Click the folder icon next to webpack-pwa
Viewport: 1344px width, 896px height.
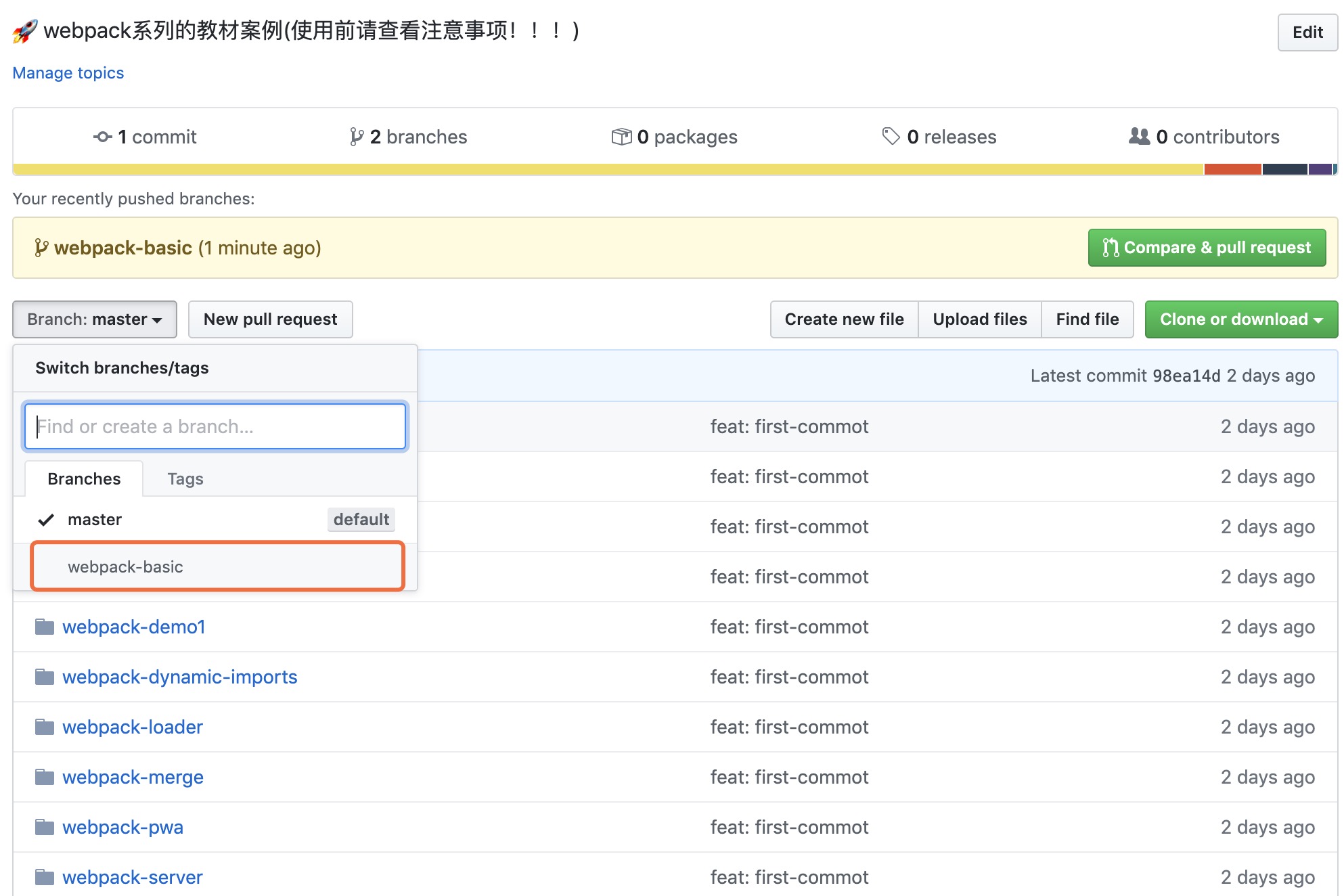click(x=45, y=827)
